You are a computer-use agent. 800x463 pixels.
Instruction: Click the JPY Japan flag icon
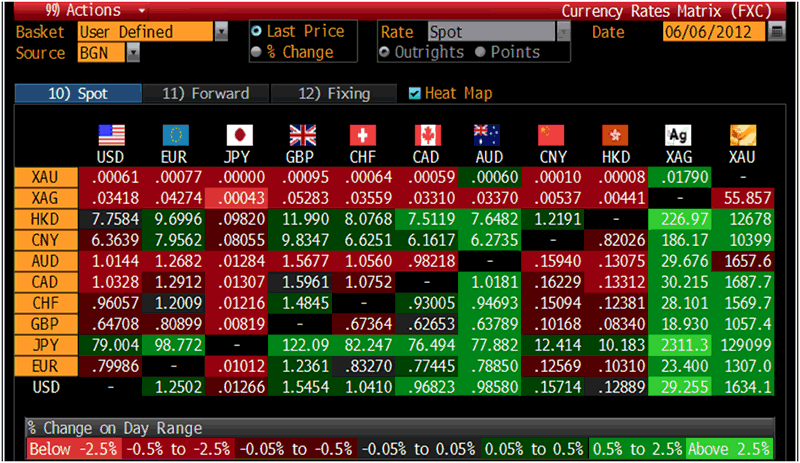tap(239, 135)
